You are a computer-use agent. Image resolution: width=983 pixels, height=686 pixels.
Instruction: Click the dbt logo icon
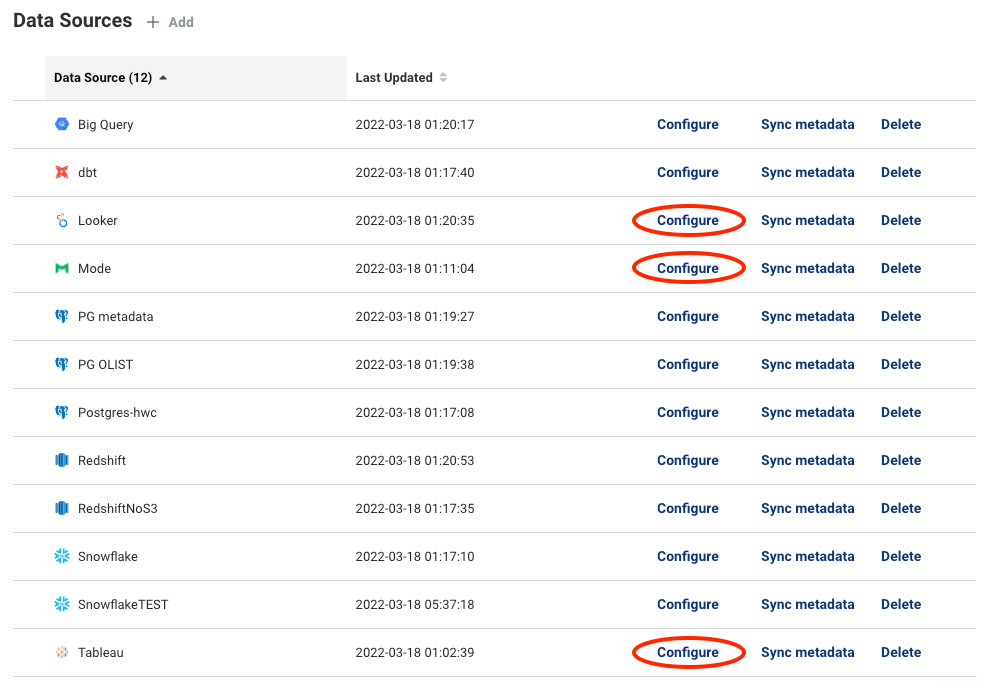pyautogui.click(x=62, y=173)
